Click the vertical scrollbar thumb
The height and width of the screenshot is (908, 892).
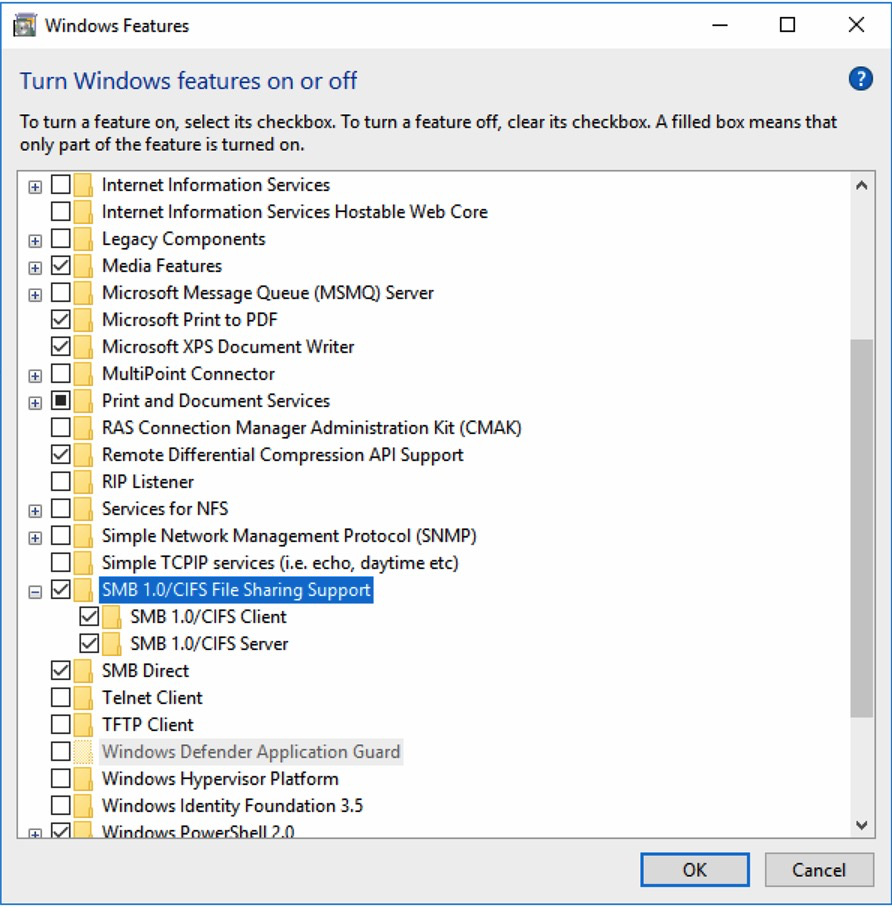pos(861,527)
